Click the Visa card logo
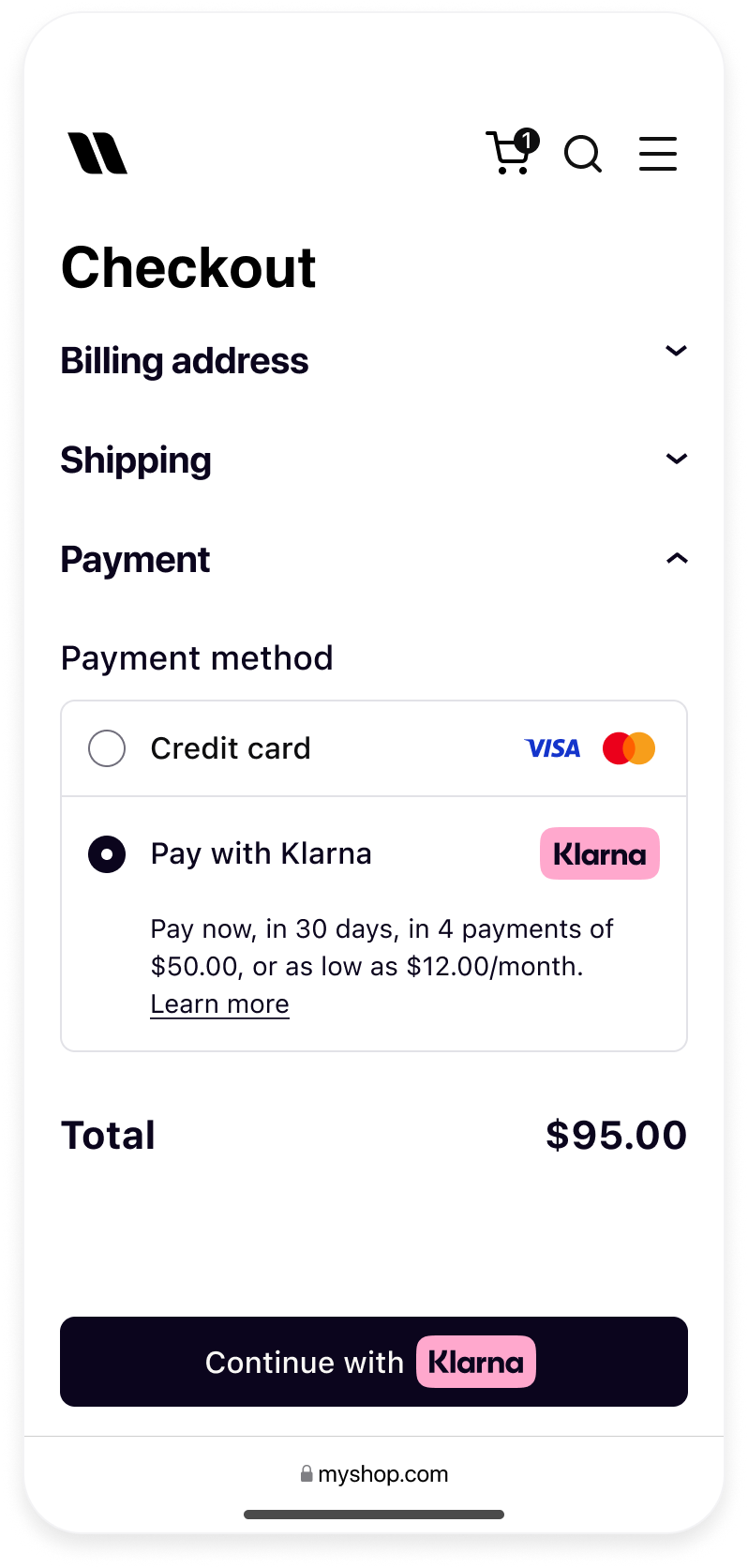The width and height of the screenshot is (748, 1568). tap(552, 748)
